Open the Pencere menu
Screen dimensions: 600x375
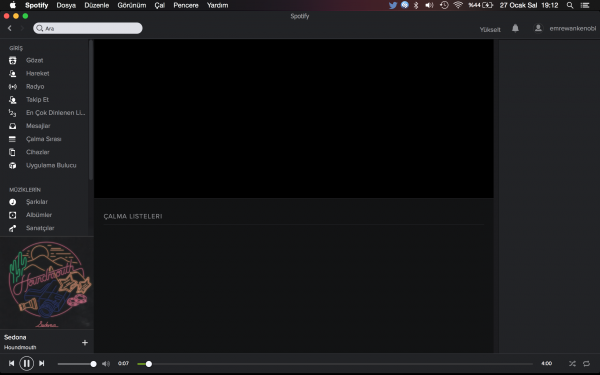coord(186,5)
